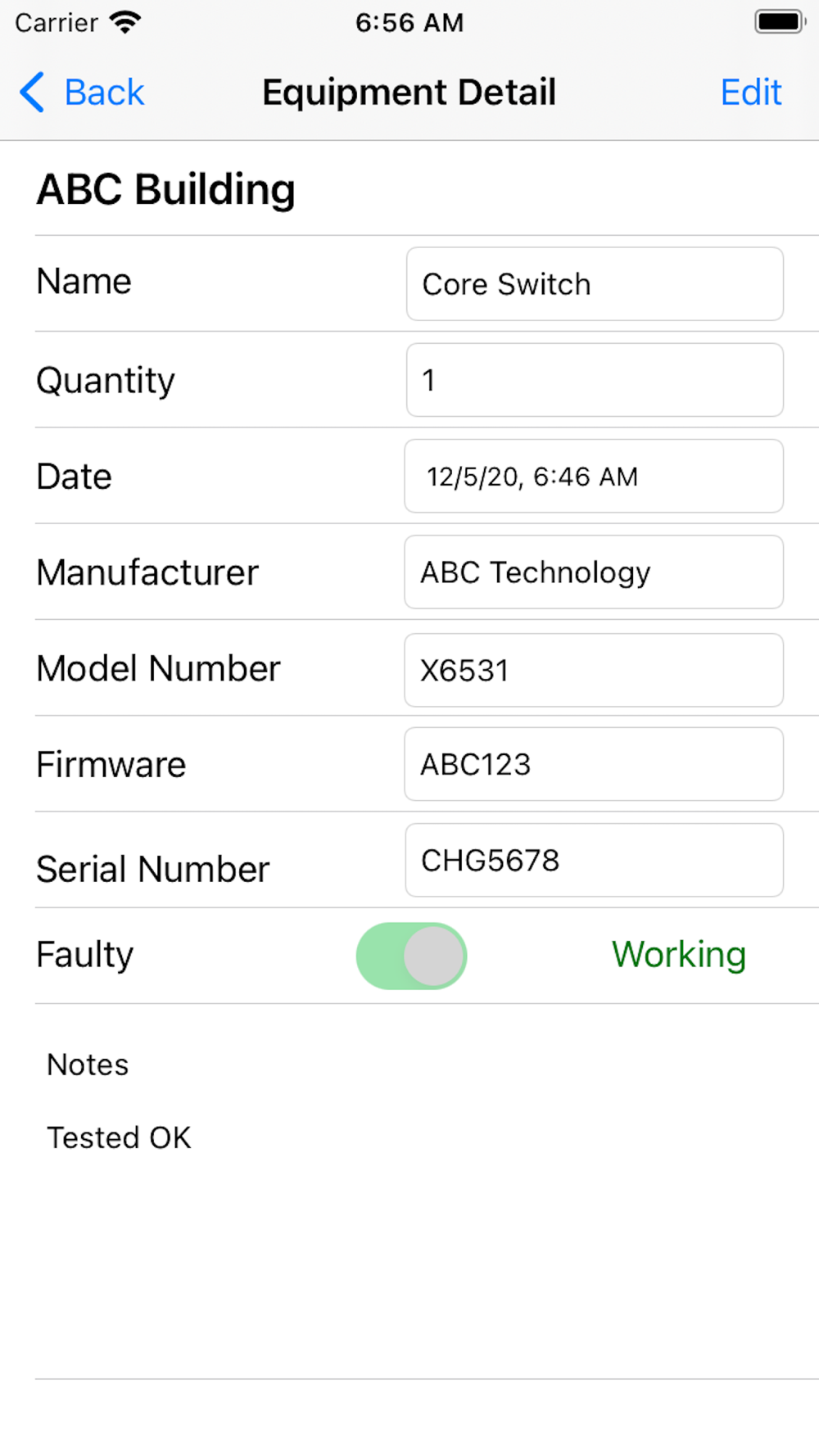Tap the battery indicator icon
This screenshot has width=819, height=1456.
coord(779,22)
